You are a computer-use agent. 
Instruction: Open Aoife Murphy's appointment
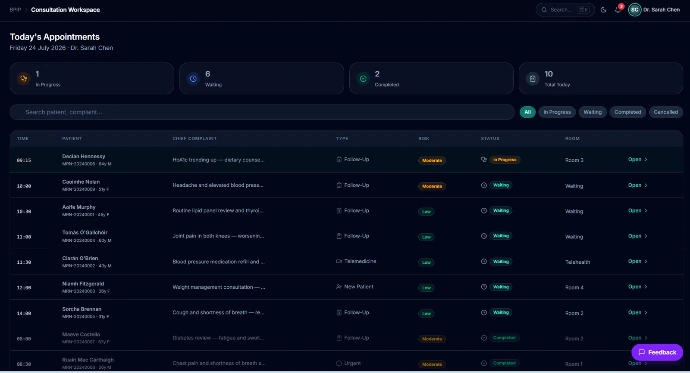pyautogui.click(x=637, y=211)
